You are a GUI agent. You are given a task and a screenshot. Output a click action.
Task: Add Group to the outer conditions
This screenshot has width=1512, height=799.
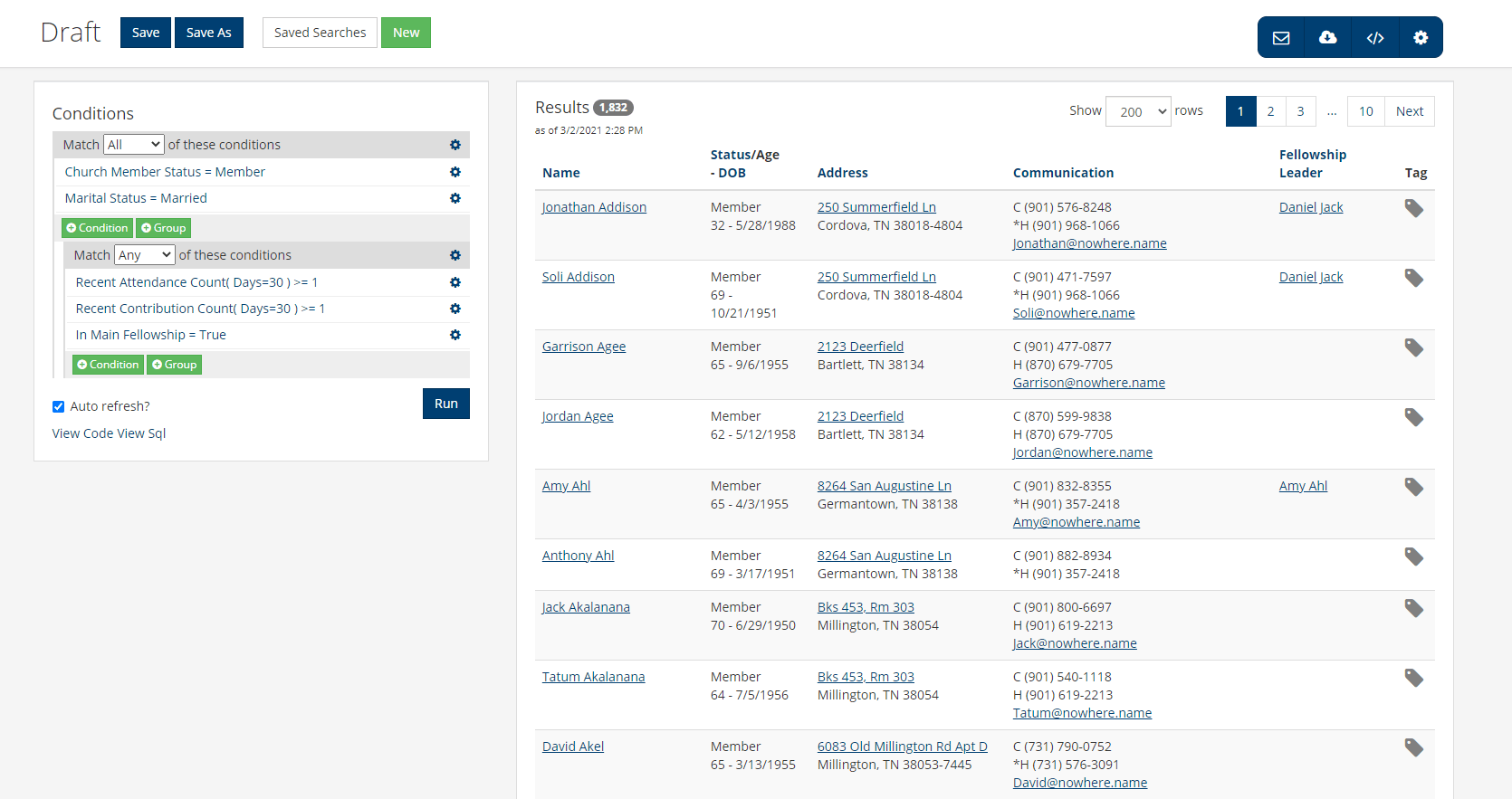(163, 228)
